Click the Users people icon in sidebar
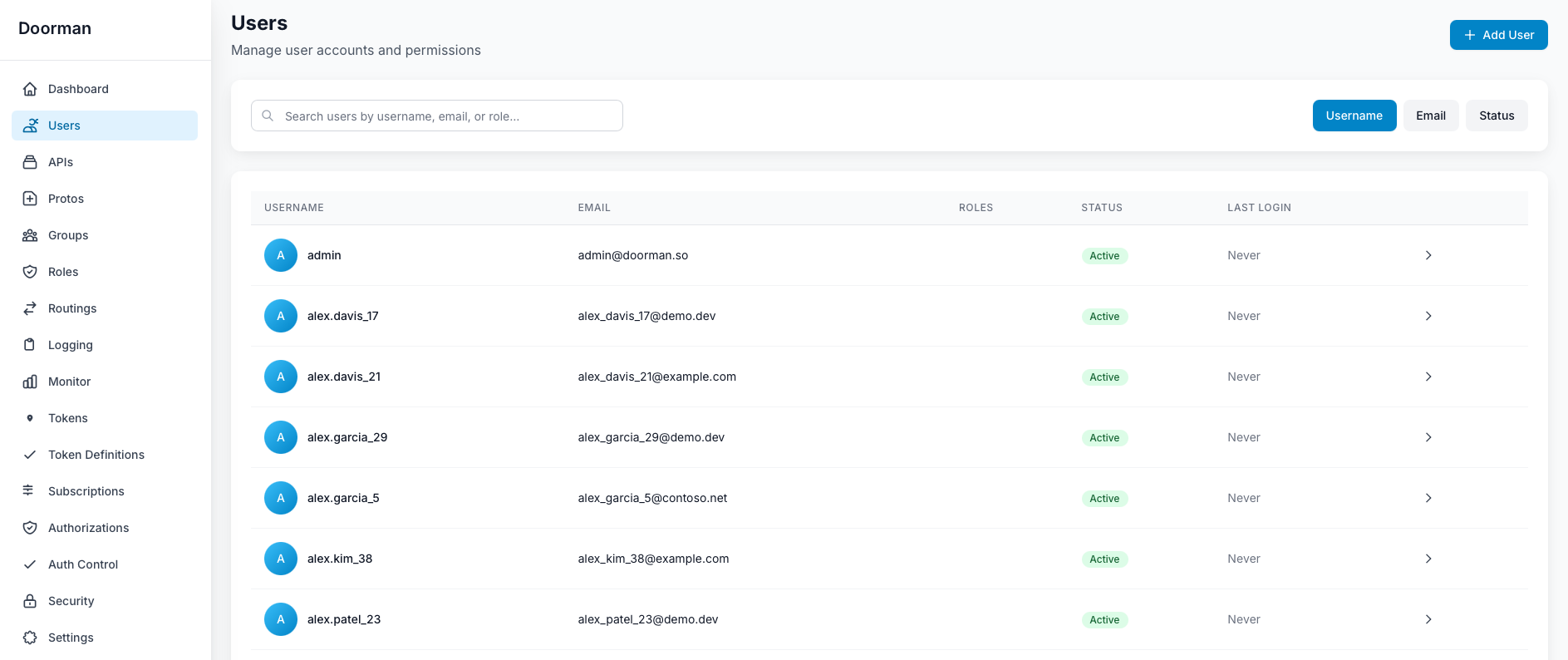 (30, 126)
